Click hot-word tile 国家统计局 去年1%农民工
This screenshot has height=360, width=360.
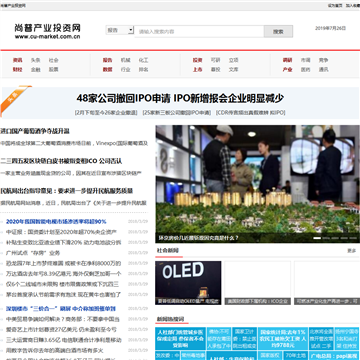point(283,338)
